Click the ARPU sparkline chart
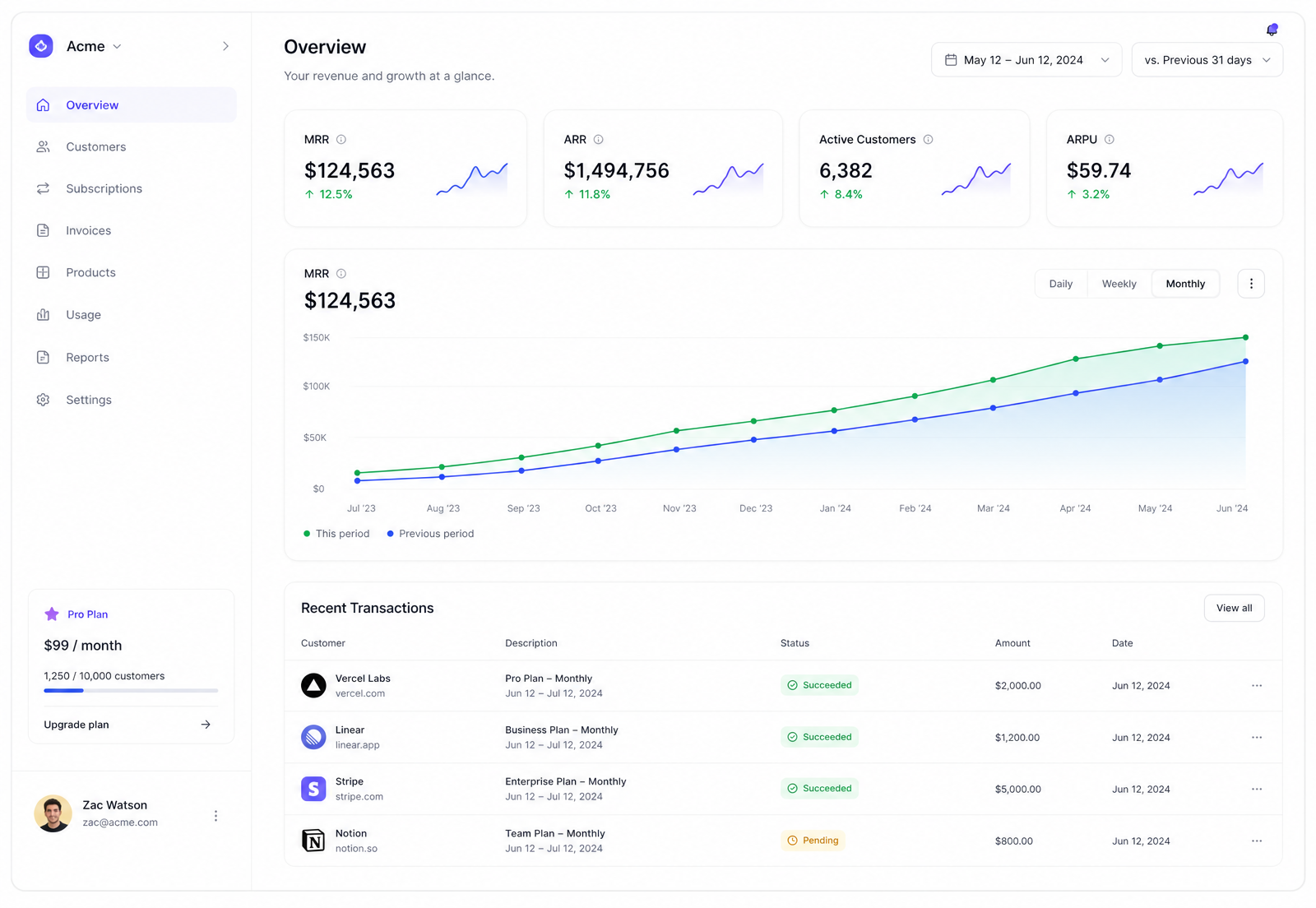The width and height of the screenshot is (1316, 908). pos(1228,179)
